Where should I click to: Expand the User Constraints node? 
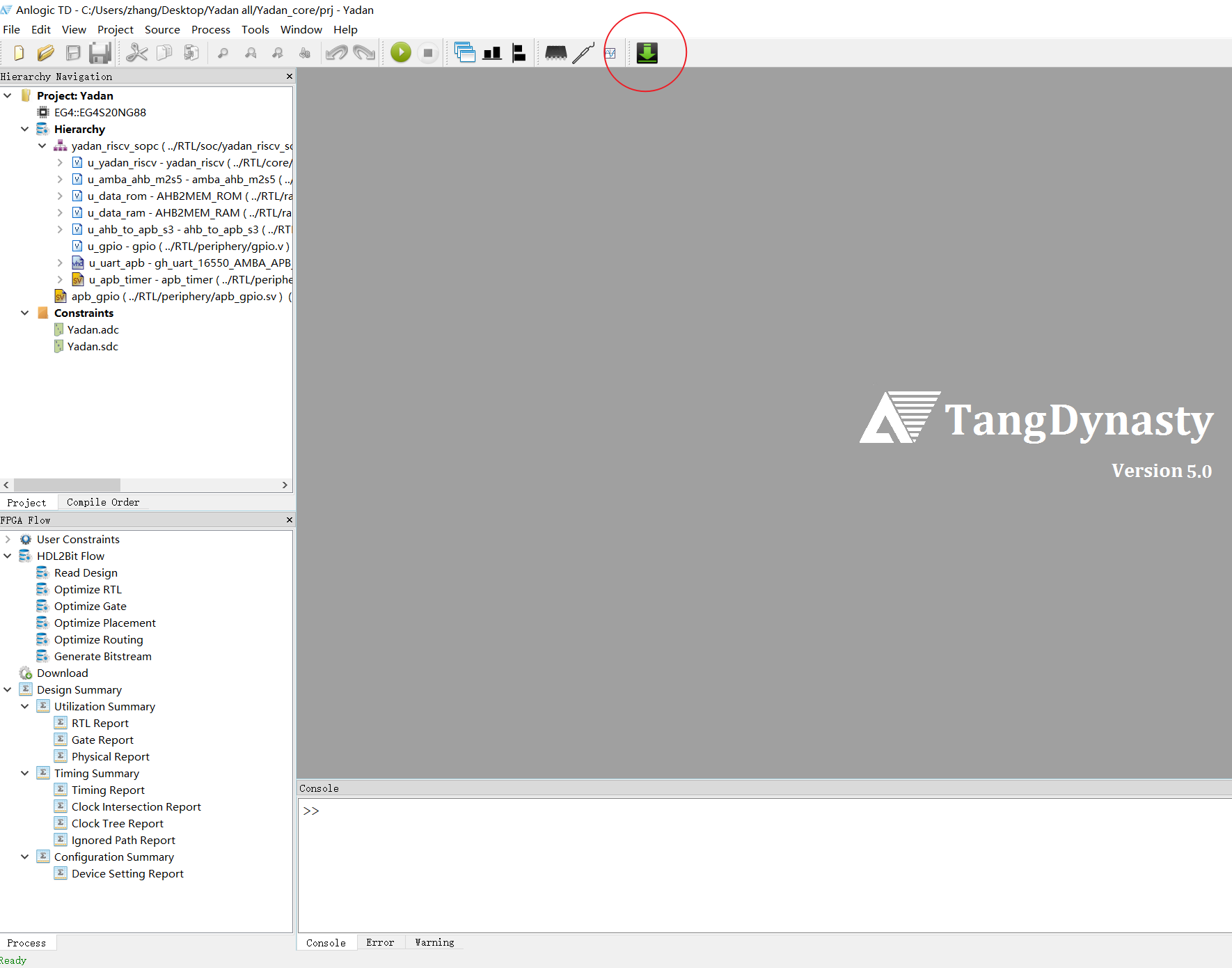(8, 539)
